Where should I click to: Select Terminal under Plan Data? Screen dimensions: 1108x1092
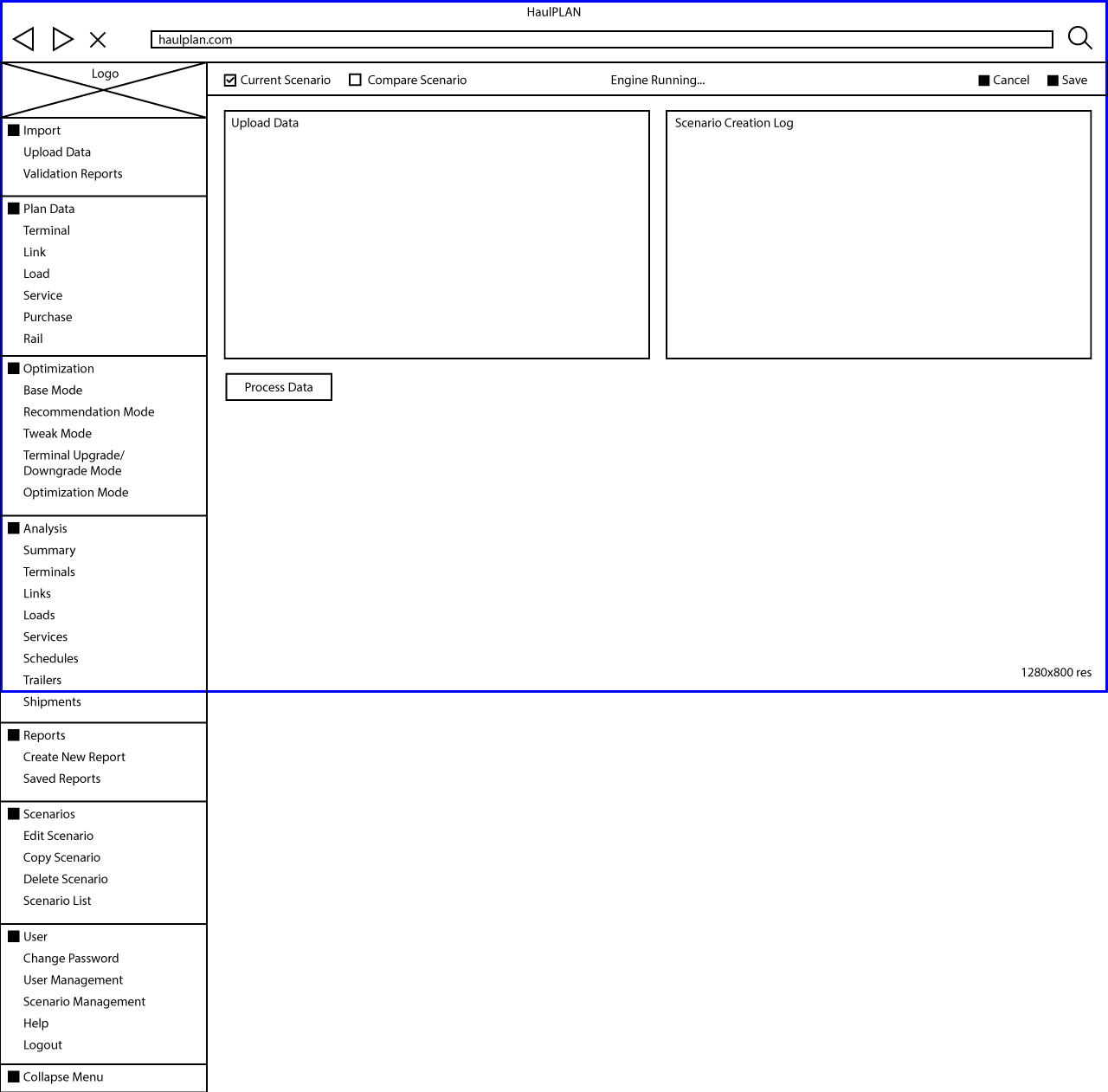click(47, 230)
